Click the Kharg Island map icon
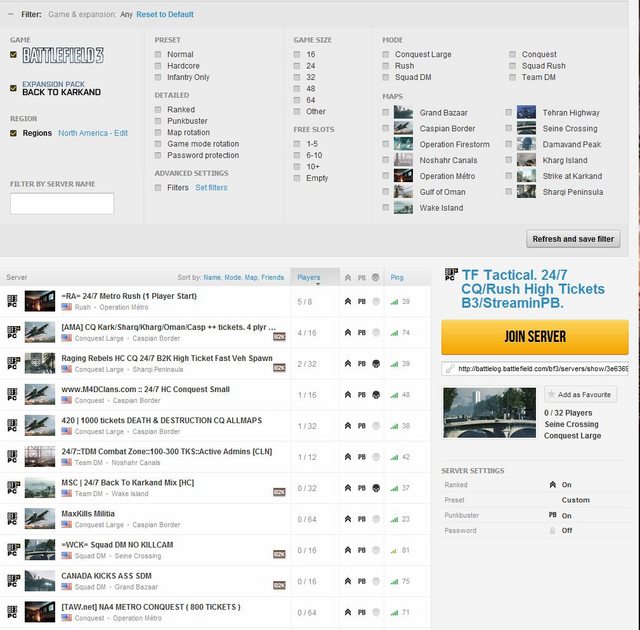The image size is (640, 630). (x=527, y=160)
